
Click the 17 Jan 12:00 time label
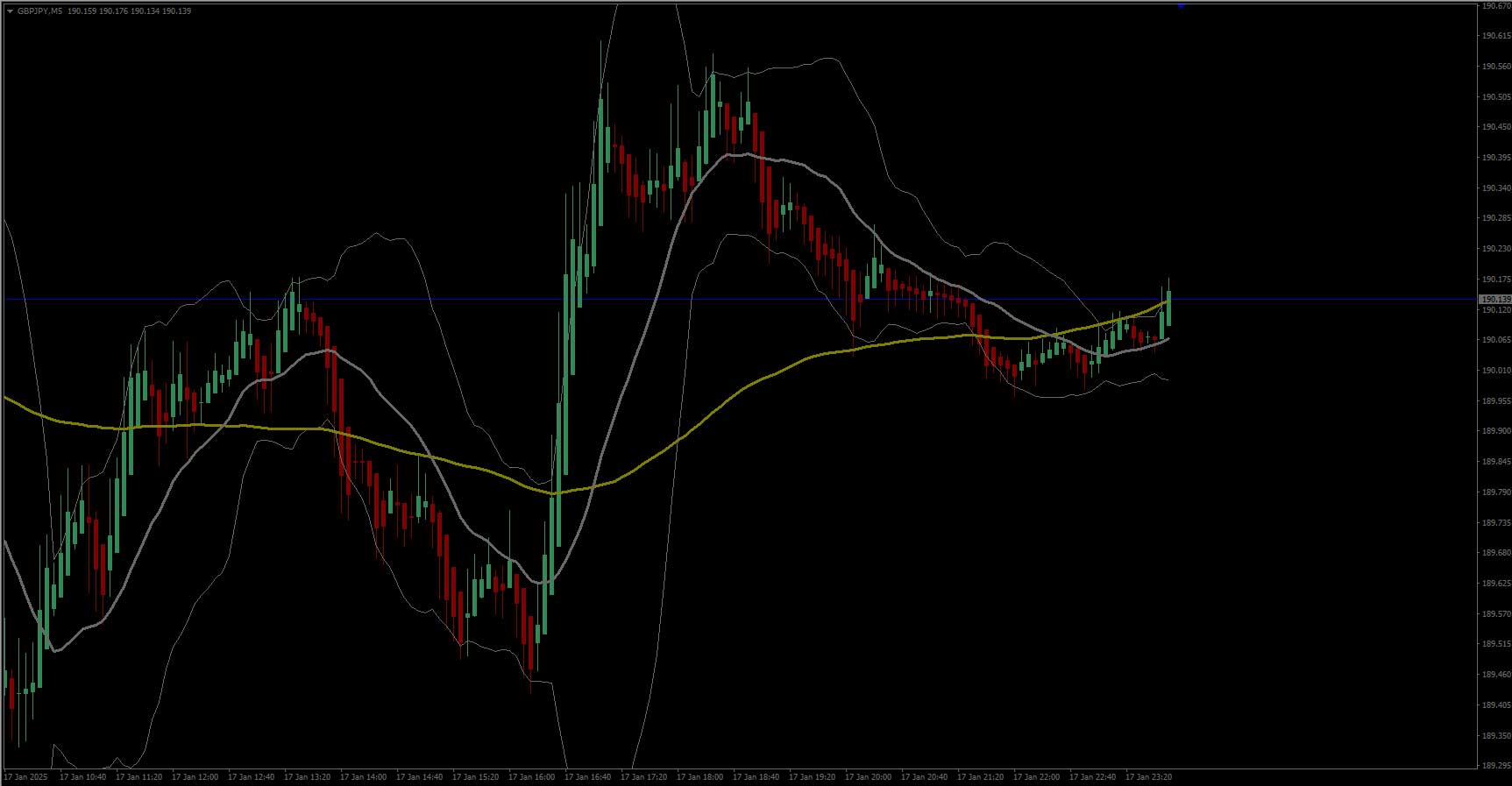(x=195, y=777)
